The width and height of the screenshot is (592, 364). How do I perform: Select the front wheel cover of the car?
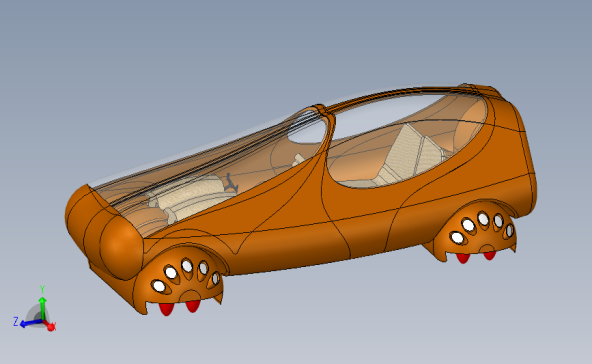coord(181,278)
